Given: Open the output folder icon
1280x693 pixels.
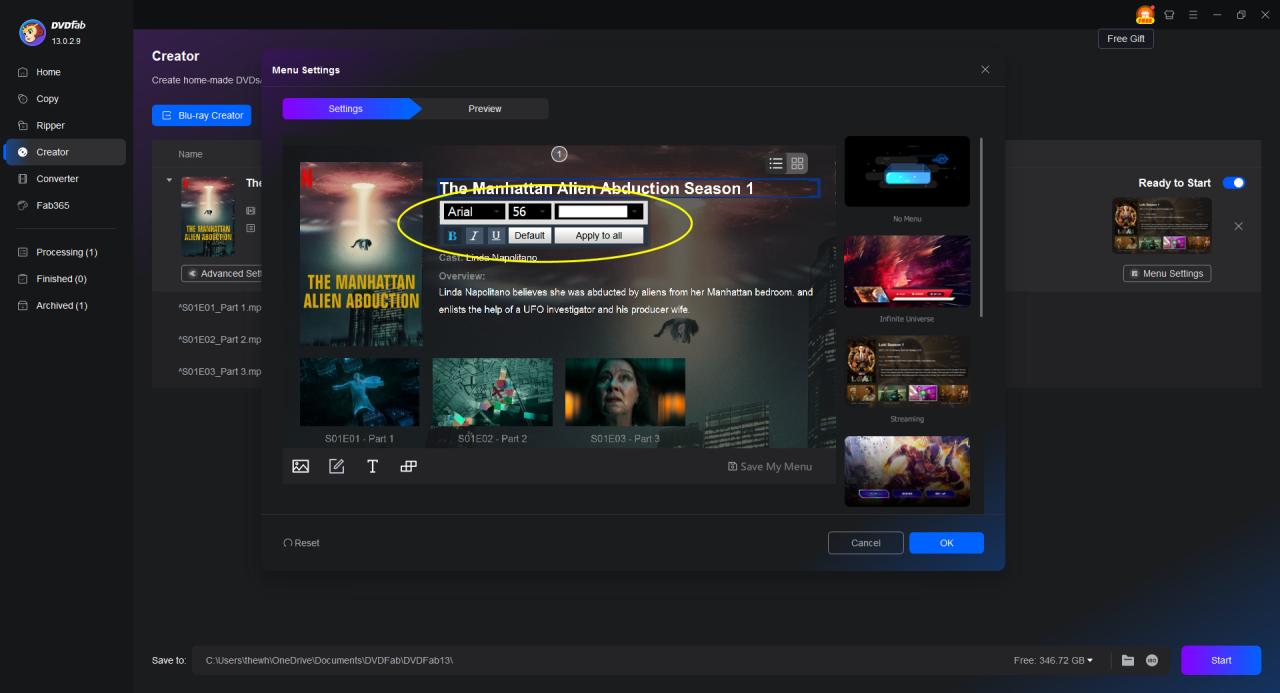Looking at the screenshot, I should [x=1128, y=661].
